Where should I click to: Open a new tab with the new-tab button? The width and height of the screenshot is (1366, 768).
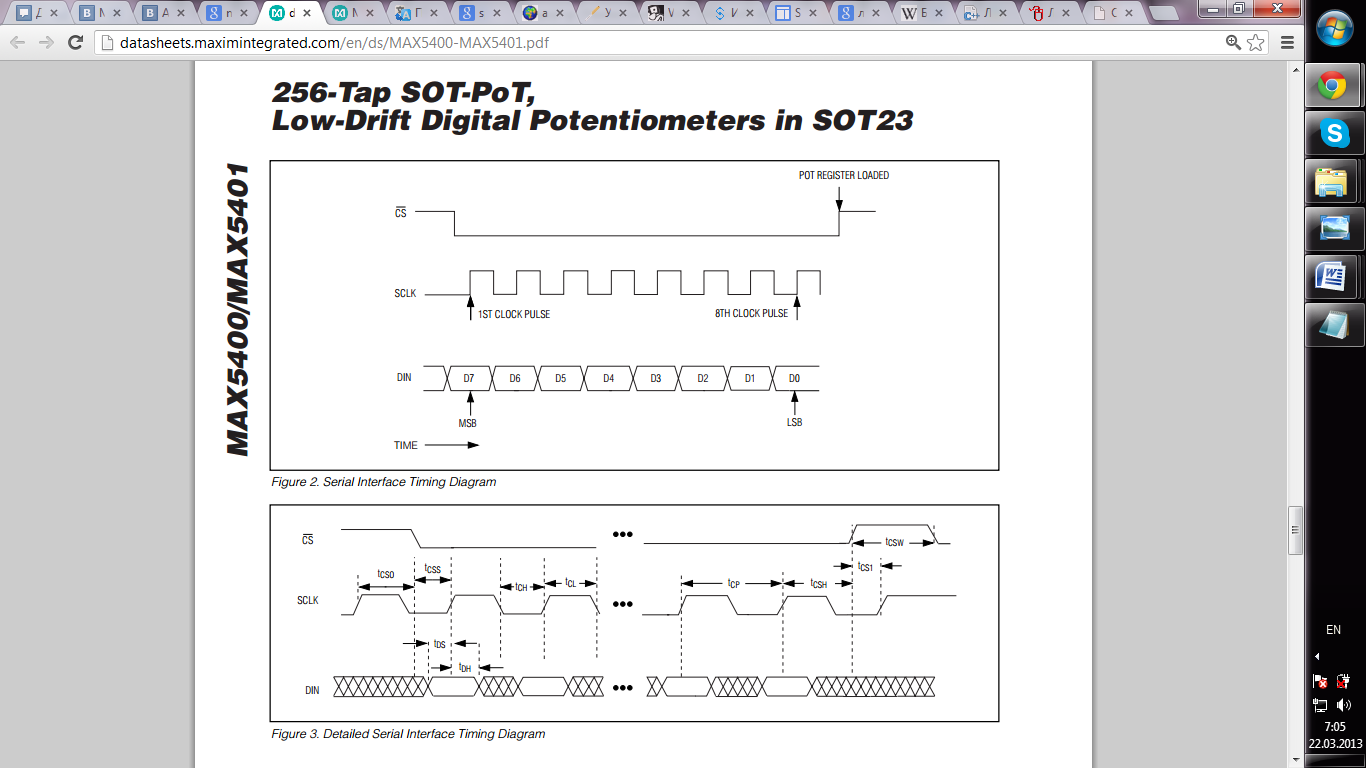coord(1162,13)
